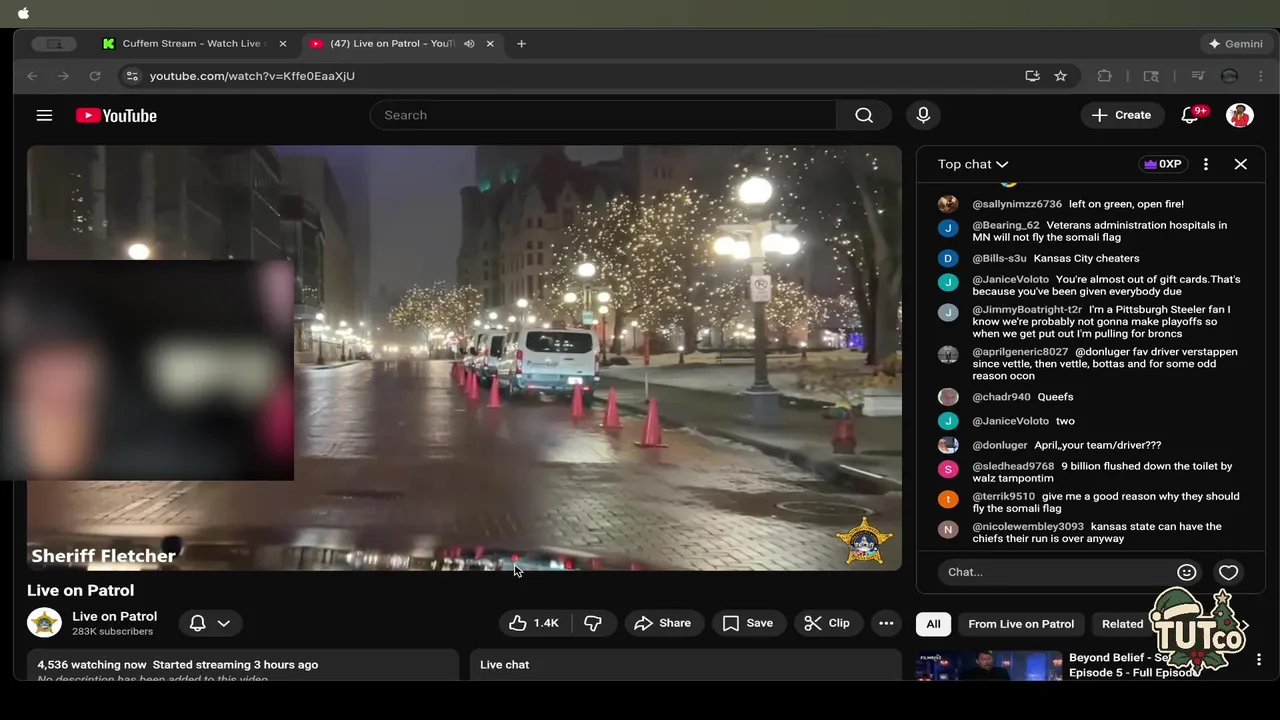
Task: Select the All filter chip
Action: tap(933, 624)
